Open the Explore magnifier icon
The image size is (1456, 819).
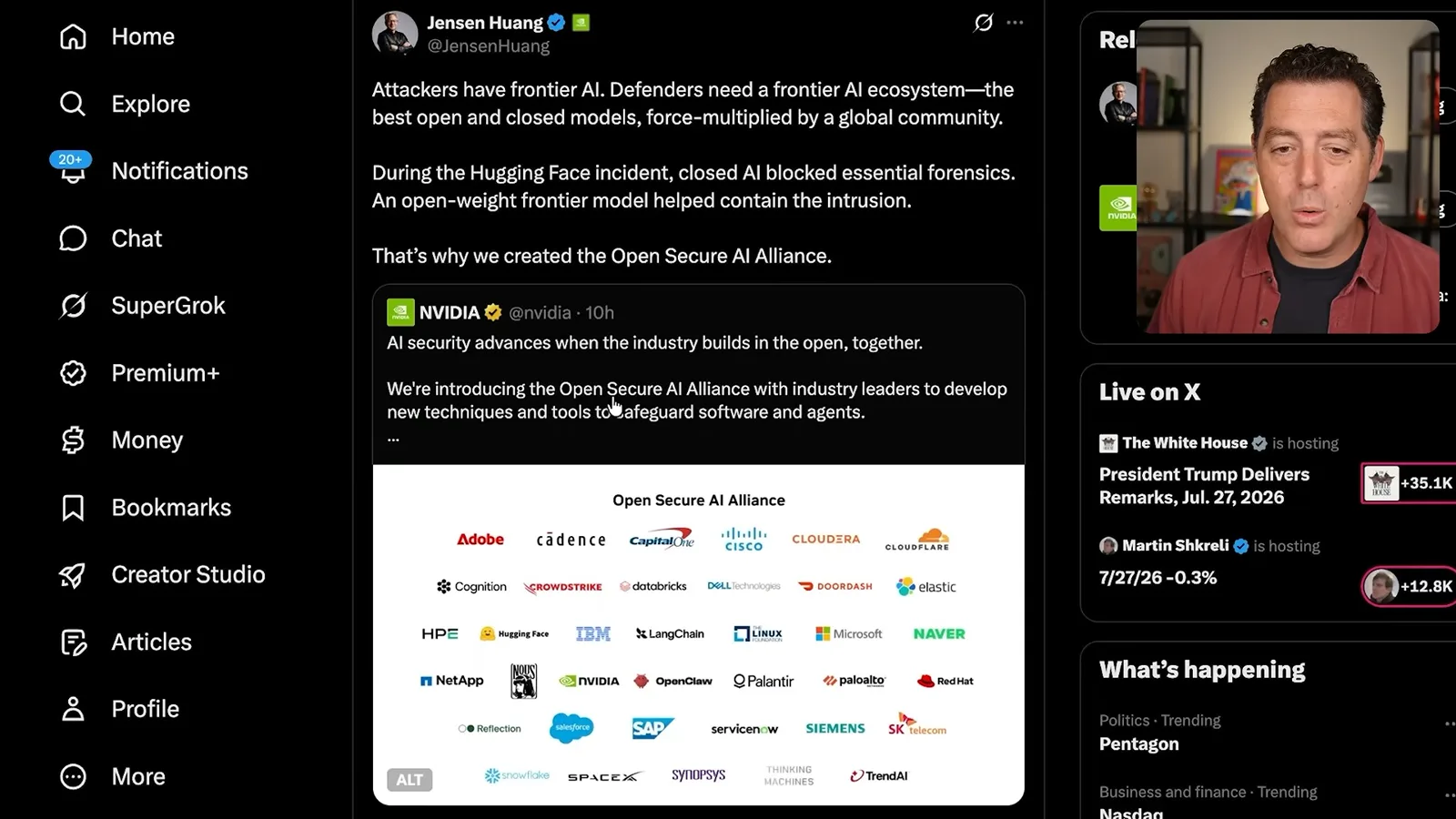pyautogui.click(x=73, y=104)
